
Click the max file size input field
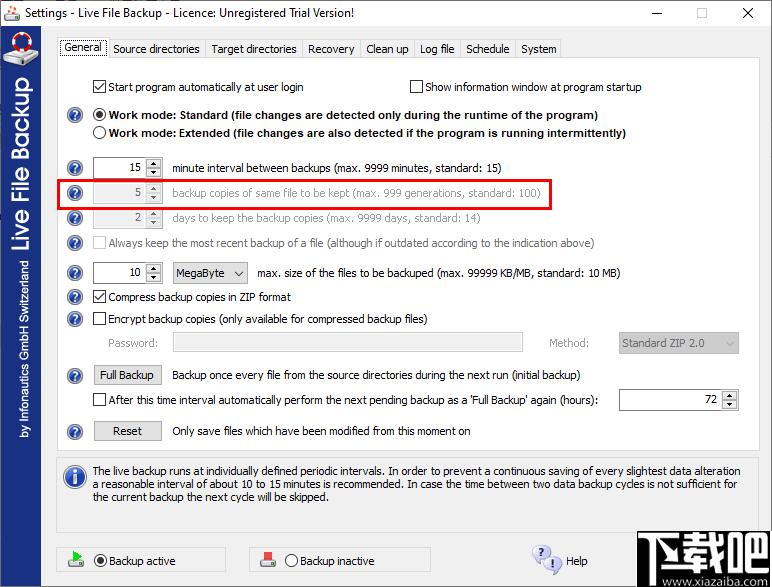pos(120,273)
